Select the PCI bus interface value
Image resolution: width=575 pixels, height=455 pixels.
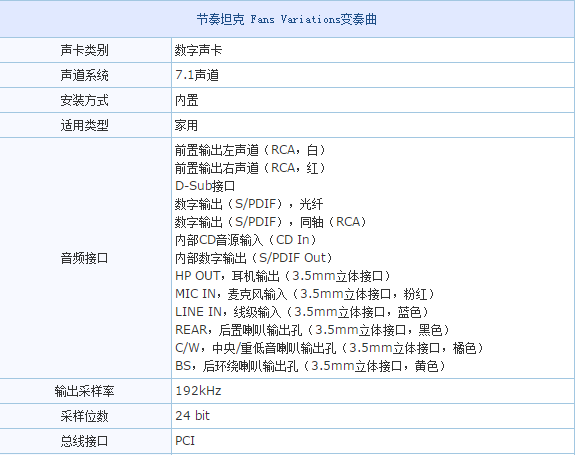[x=185, y=441]
